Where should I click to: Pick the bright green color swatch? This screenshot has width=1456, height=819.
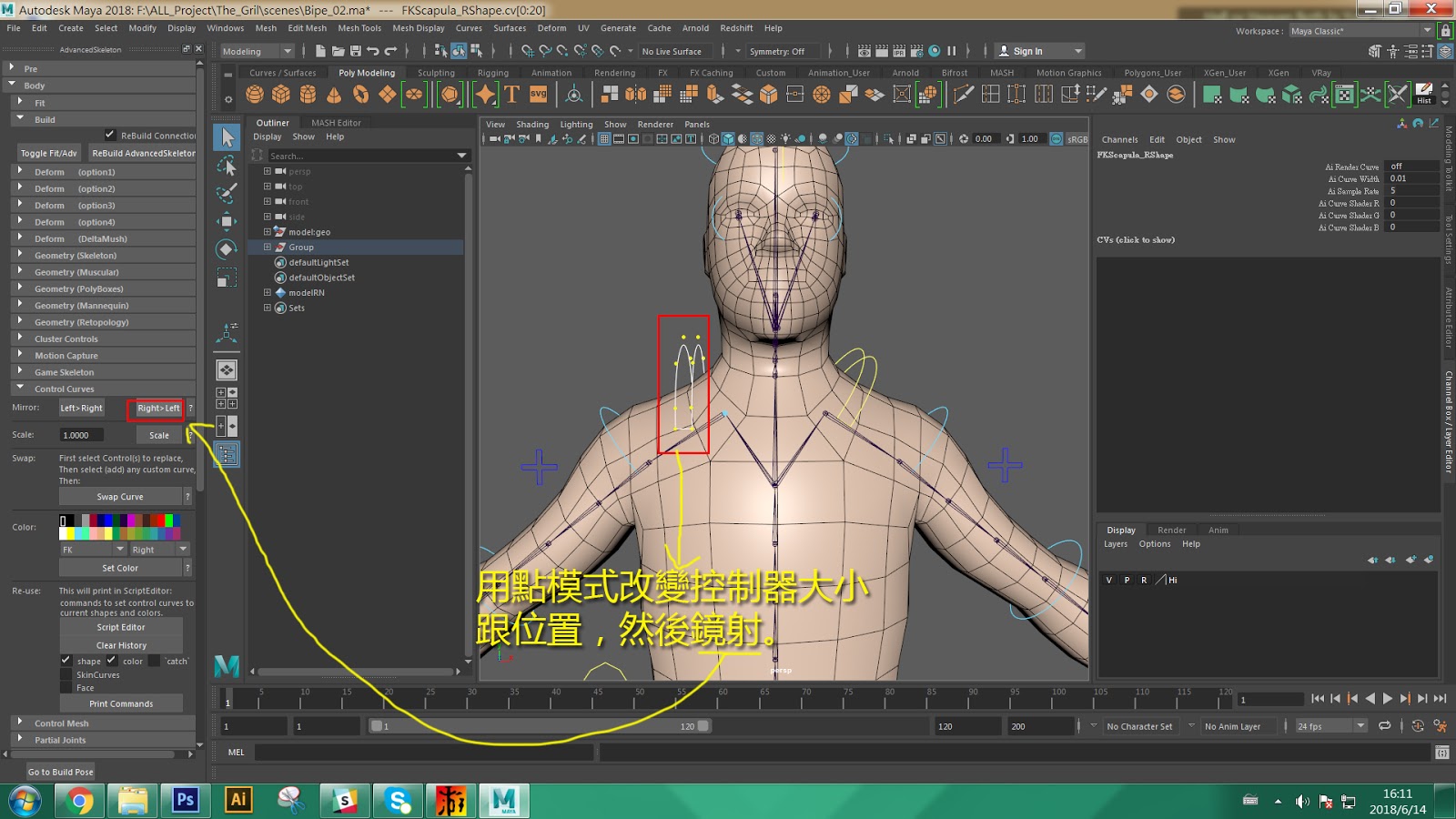[169, 521]
